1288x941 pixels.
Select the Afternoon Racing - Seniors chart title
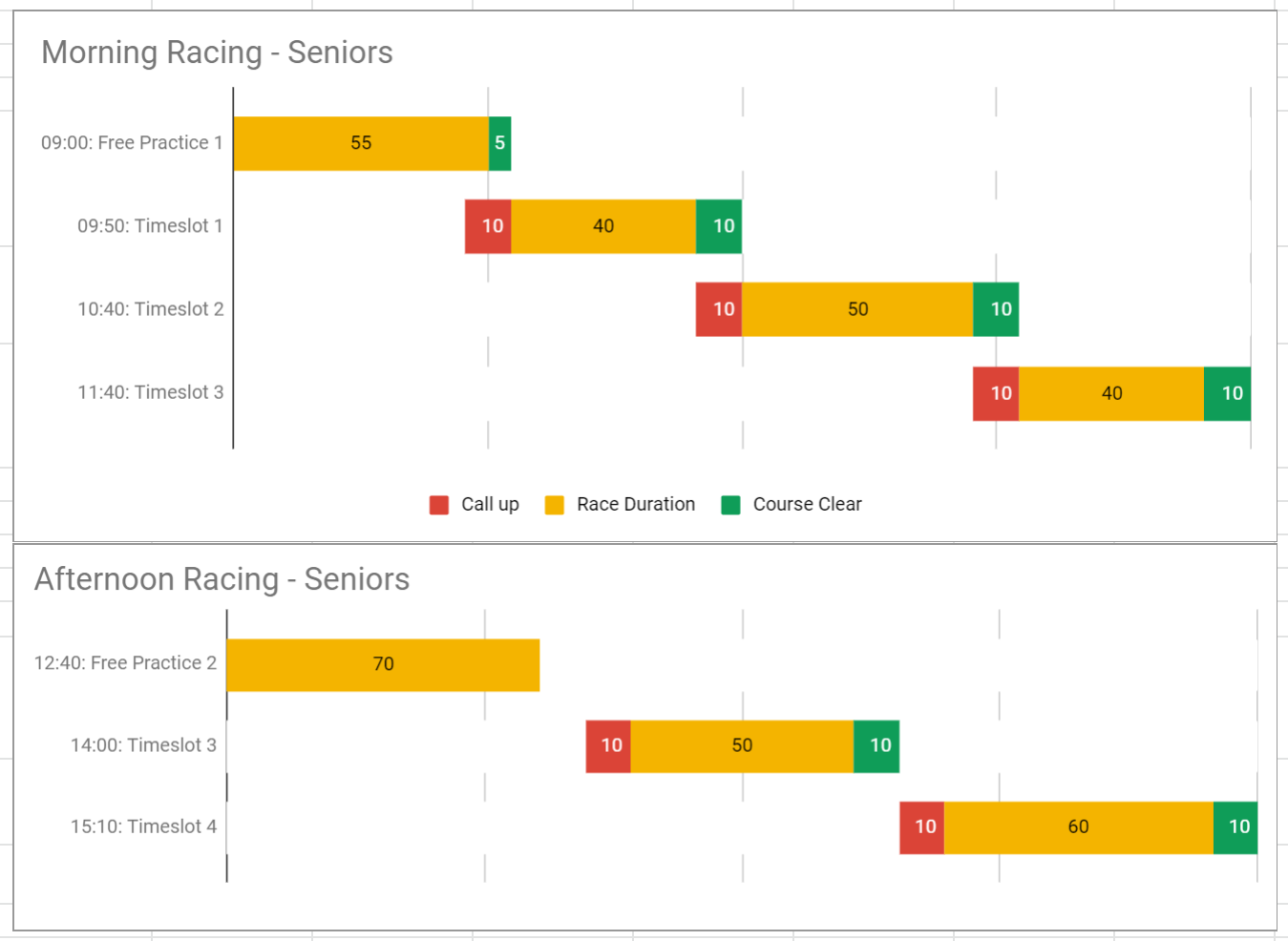tap(222, 579)
